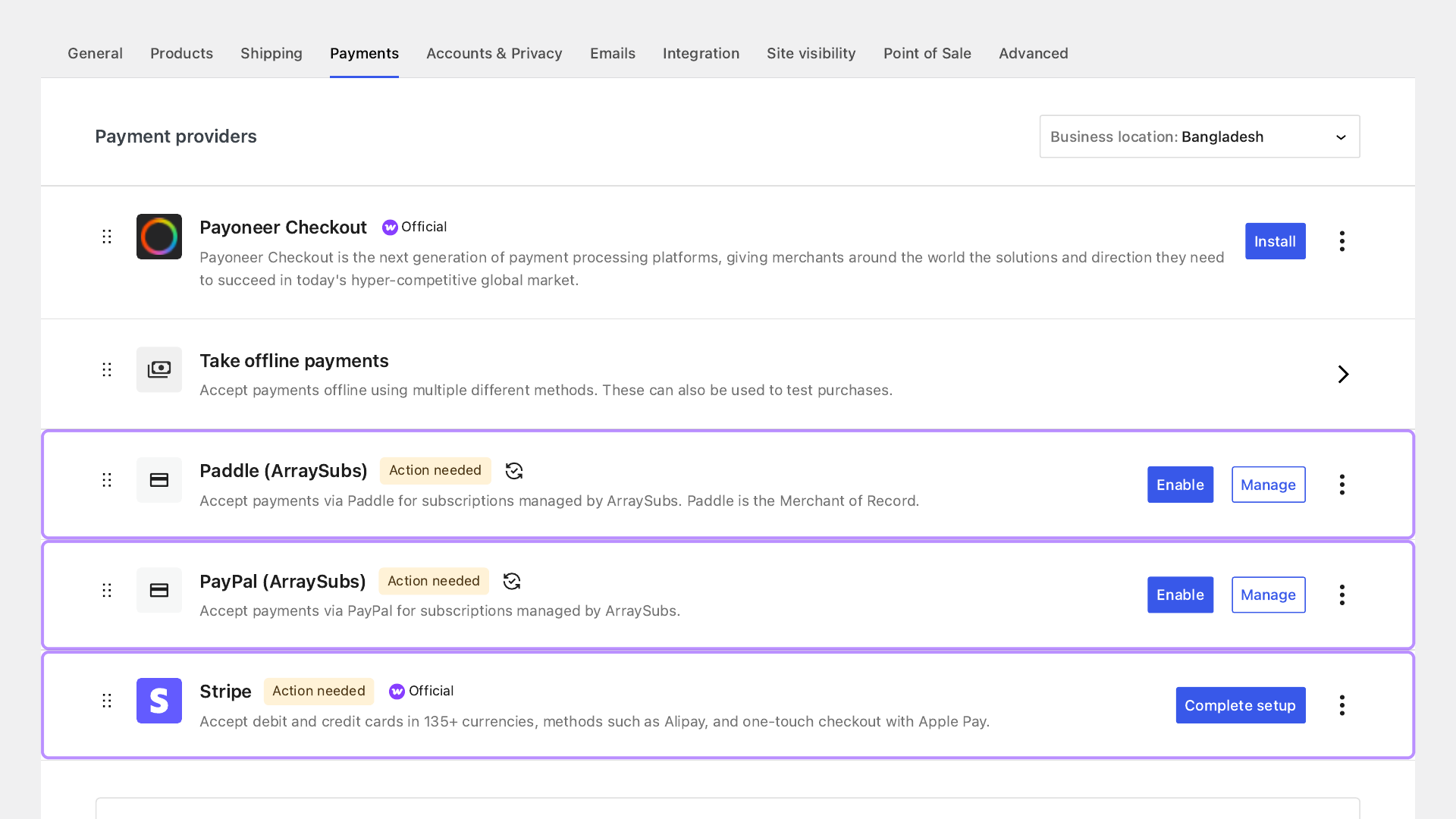Enable PayPal (ArraySubs) payments
Viewport: 1456px width, 819px height.
[x=1181, y=595]
